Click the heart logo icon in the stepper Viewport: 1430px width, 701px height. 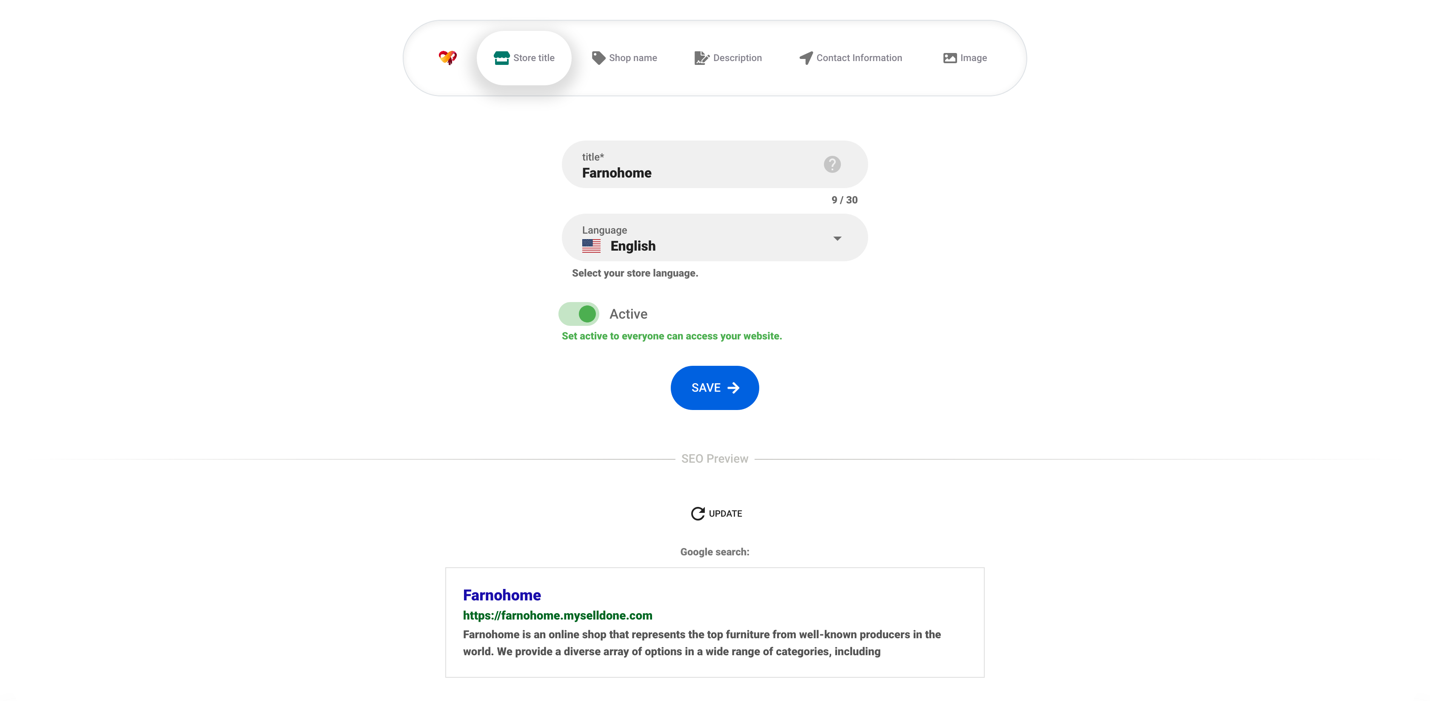tap(447, 58)
